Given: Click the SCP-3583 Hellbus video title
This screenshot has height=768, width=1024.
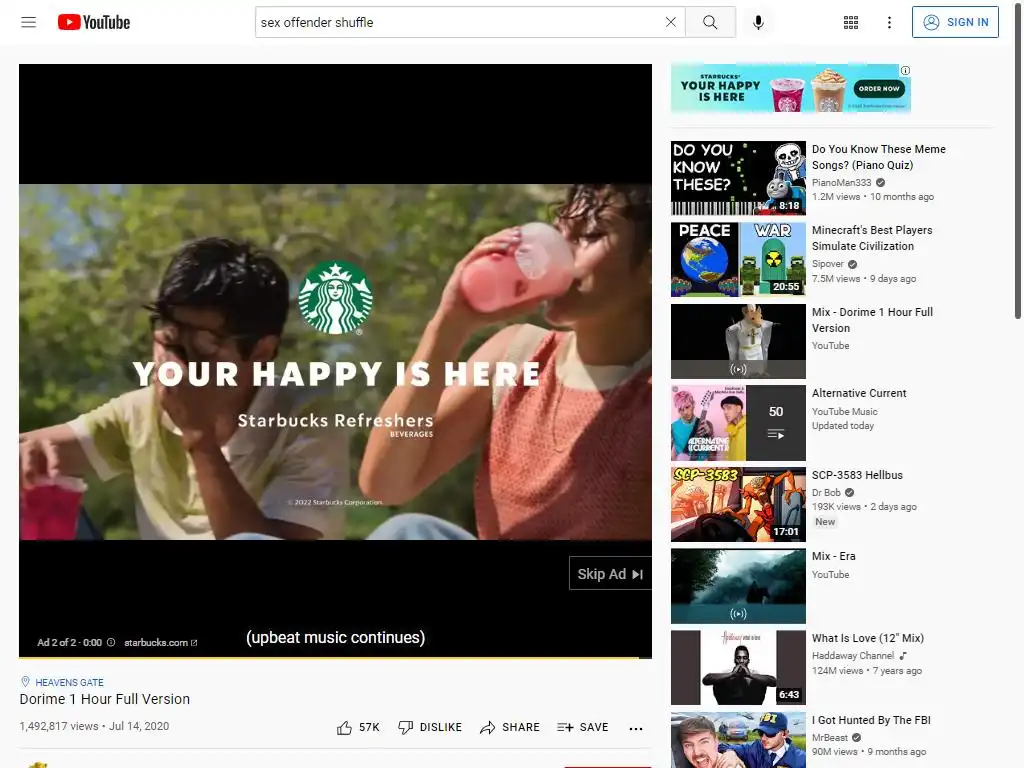Looking at the screenshot, I should click(857, 475).
